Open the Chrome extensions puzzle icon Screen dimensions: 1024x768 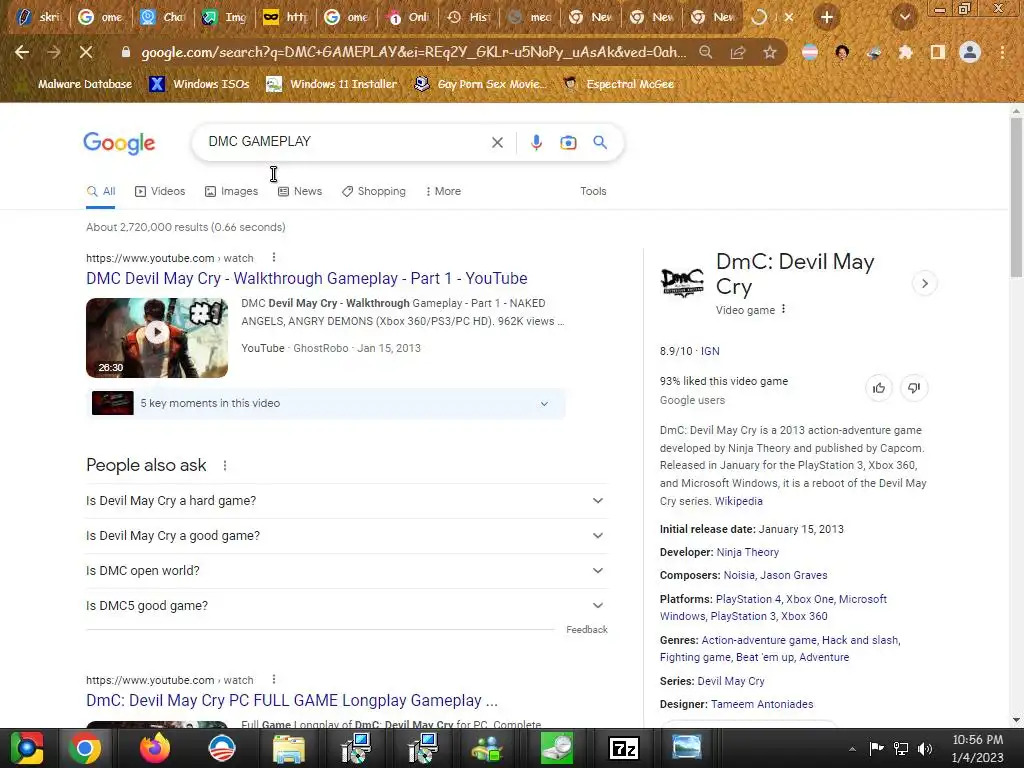click(905, 52)
